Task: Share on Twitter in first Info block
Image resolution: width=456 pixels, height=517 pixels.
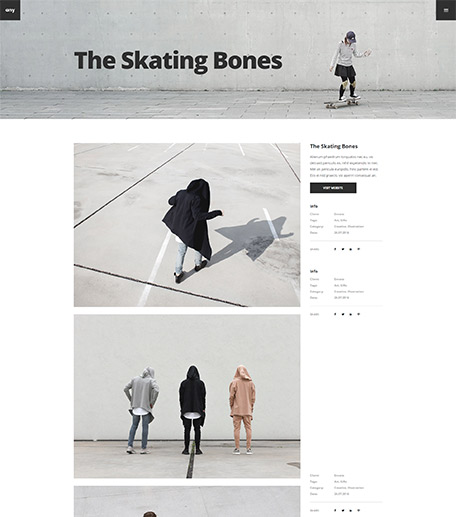Action: pos(343,249)
